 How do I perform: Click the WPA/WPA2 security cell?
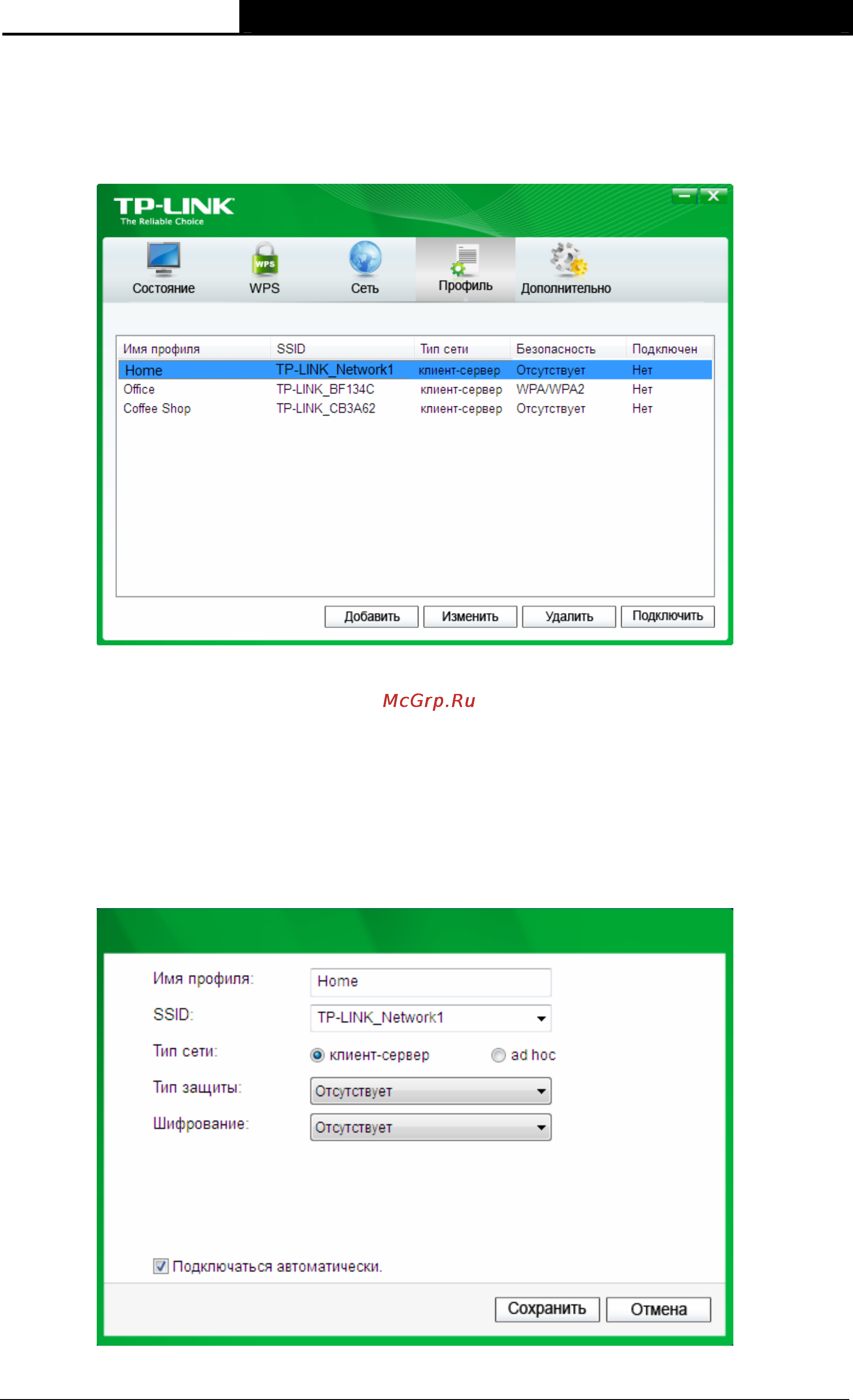[x=550, y=389]
